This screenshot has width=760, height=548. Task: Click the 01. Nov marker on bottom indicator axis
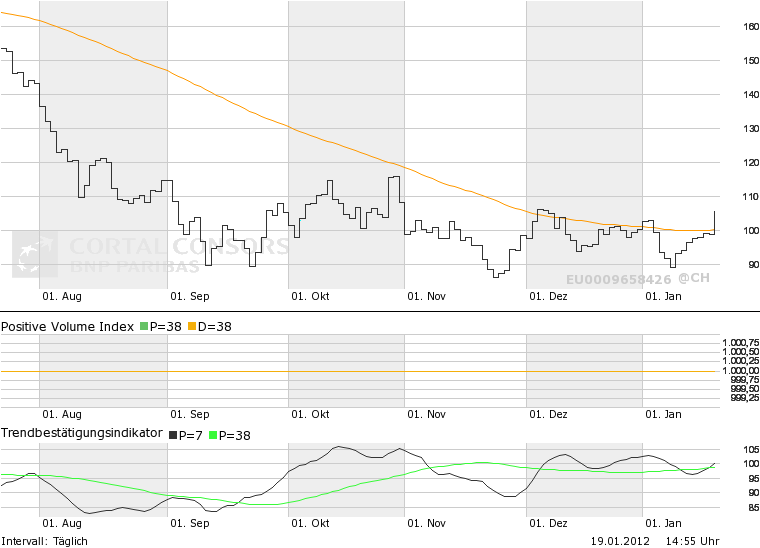click(x=427, y=523)
